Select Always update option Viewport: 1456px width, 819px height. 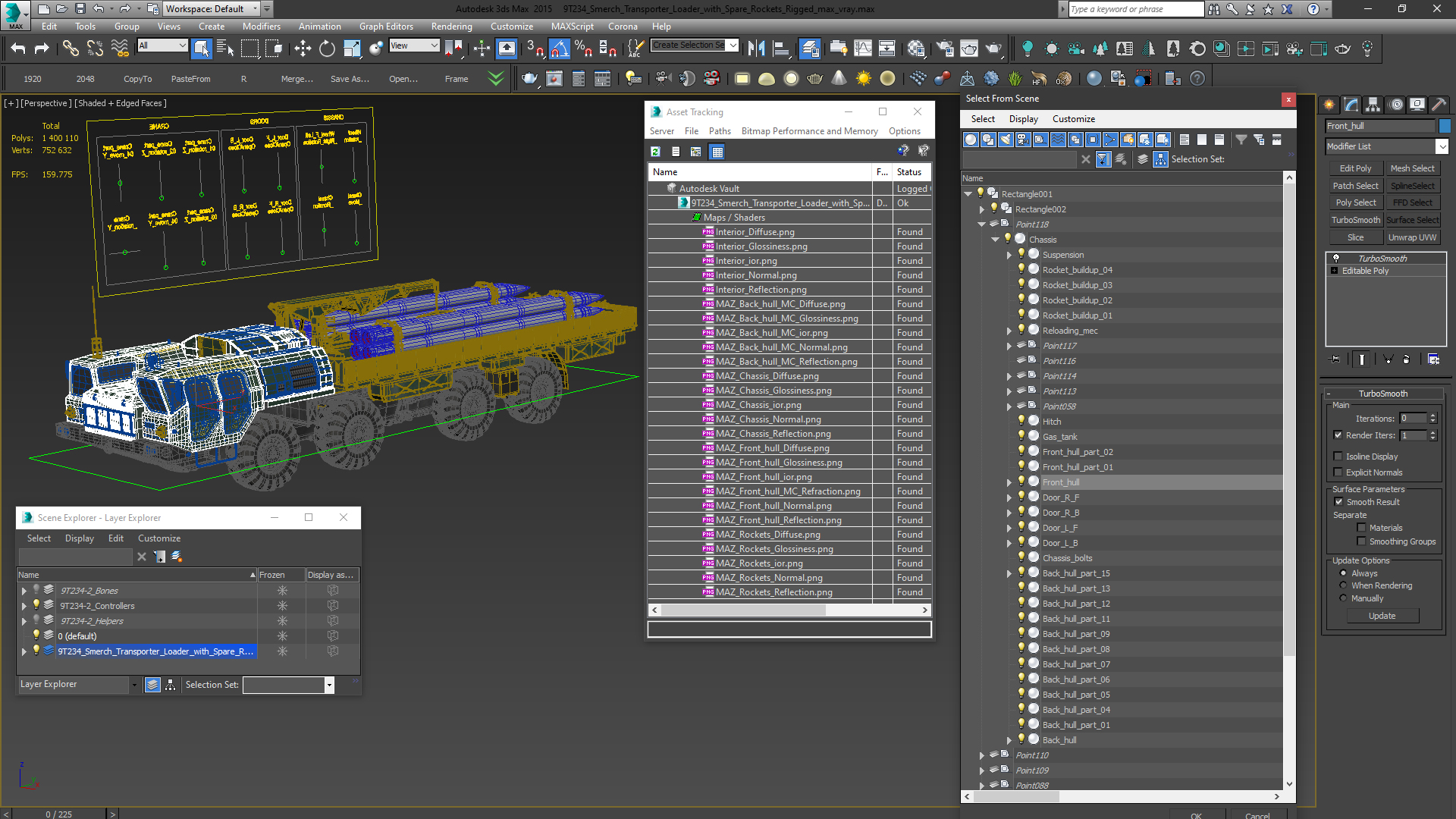pos(1344,573)
